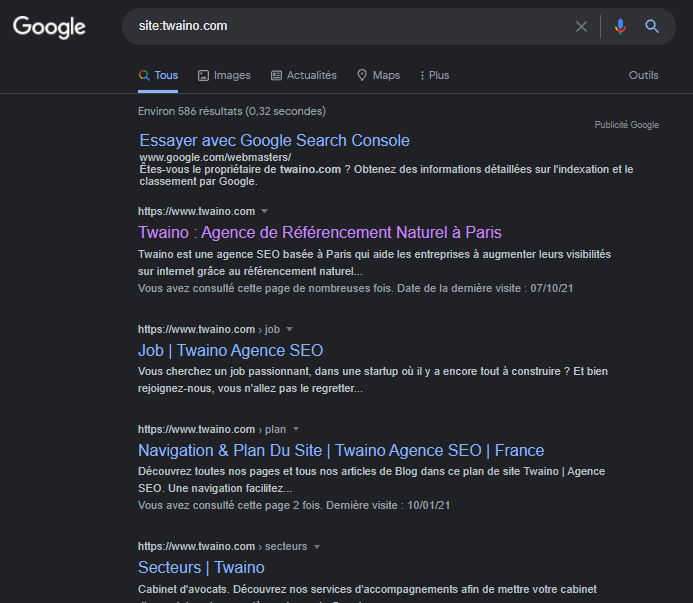Click the Dernière visite 10/01/21 note
Screen dimensions: 693x603
tap(388, 505)
